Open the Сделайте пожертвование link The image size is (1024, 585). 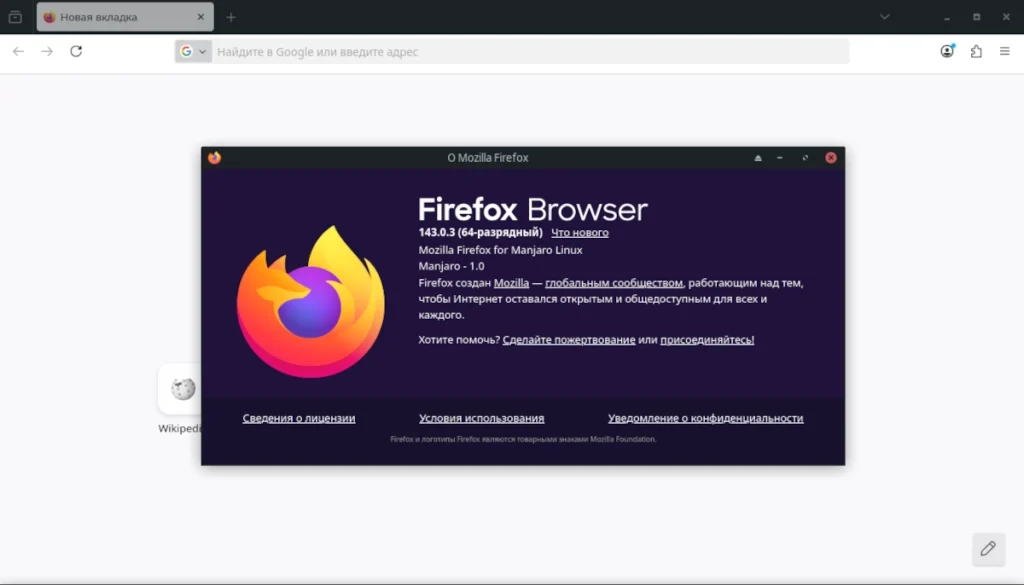[x=569, y=340]
